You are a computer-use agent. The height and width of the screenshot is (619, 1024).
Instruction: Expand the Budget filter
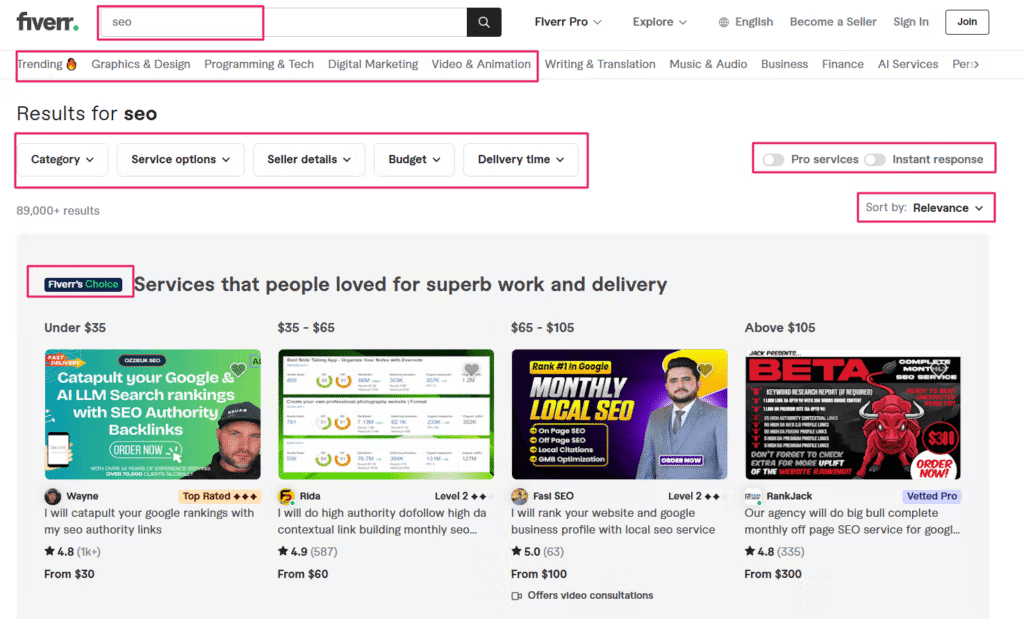tap(414, 159)
